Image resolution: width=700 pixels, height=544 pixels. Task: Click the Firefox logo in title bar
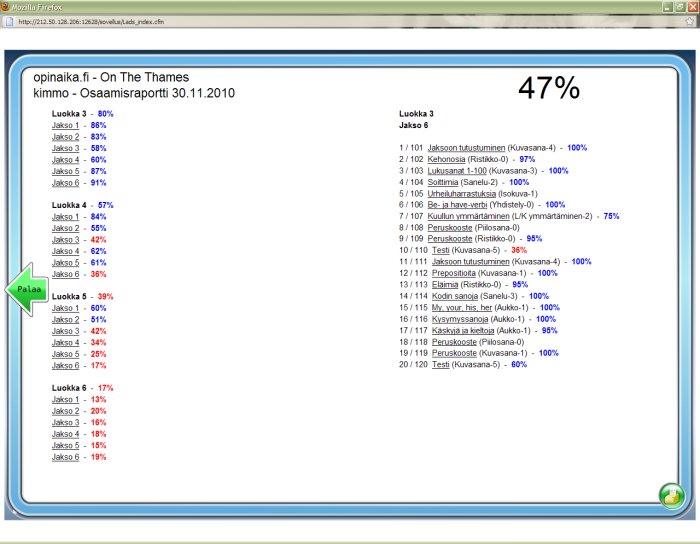(x=5, y=7)
